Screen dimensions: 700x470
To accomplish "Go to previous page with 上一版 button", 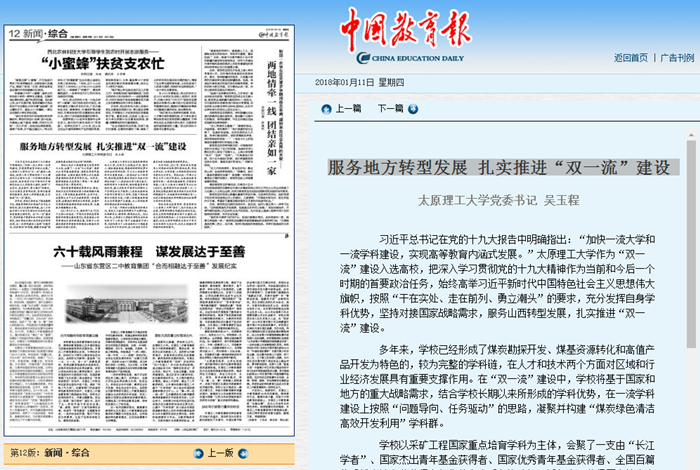I will (x=220, y=453).
